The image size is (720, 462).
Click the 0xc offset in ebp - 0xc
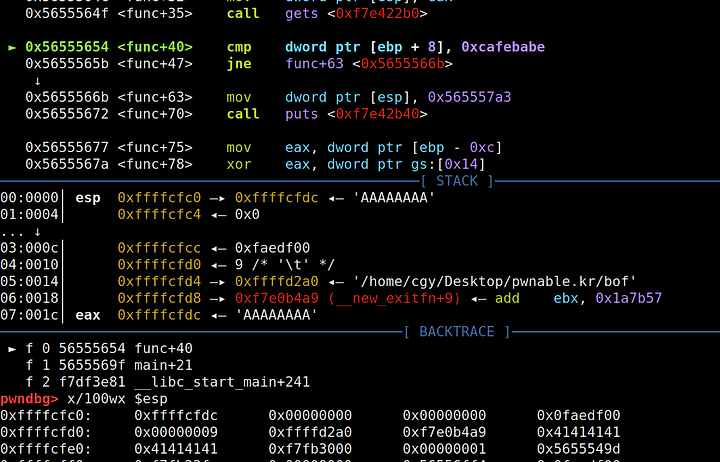[482, 147]
